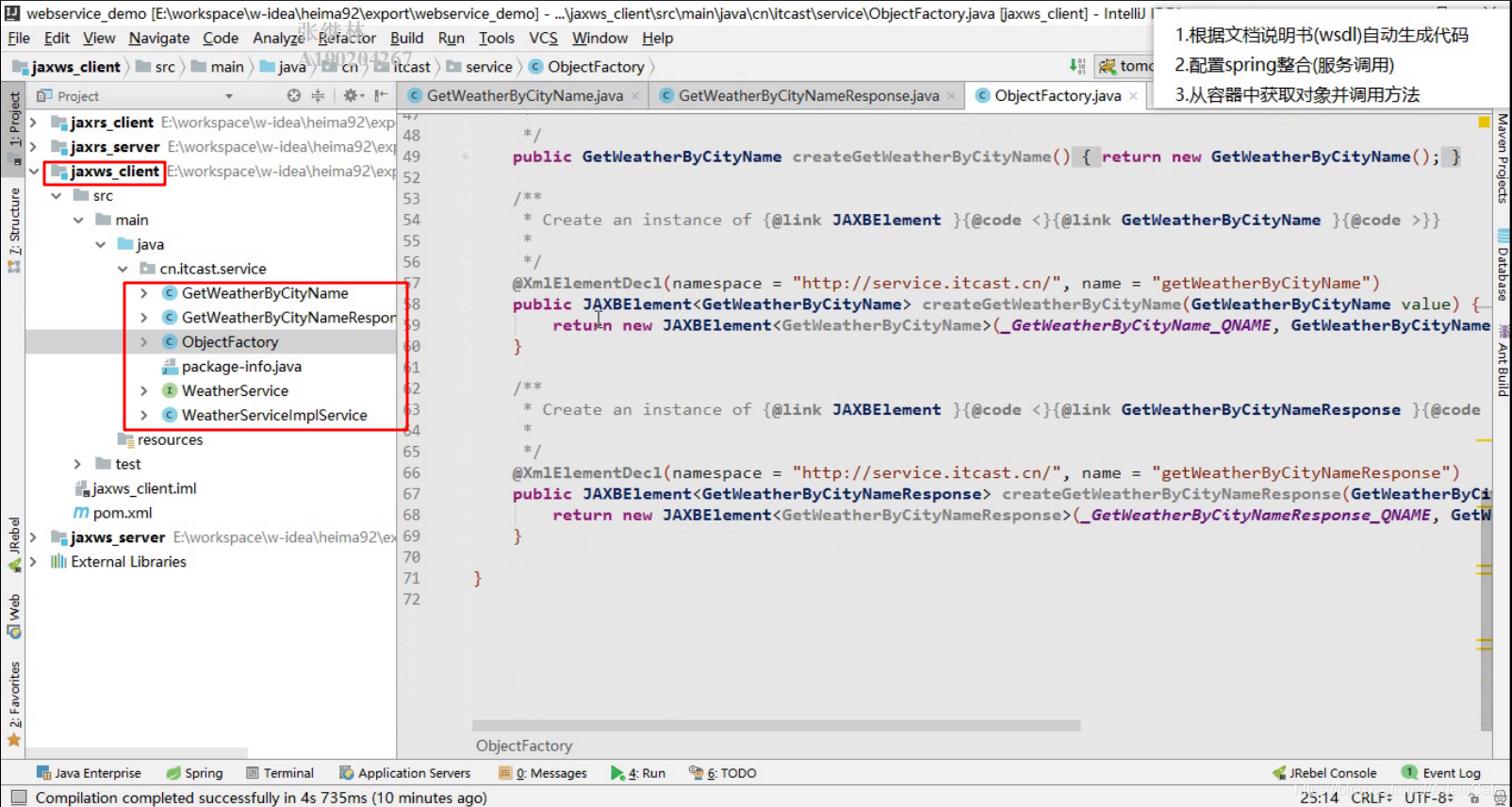Expand the test folder
Screen dimensions: 1512x807
pyautogui.click(x=78, y=464)
